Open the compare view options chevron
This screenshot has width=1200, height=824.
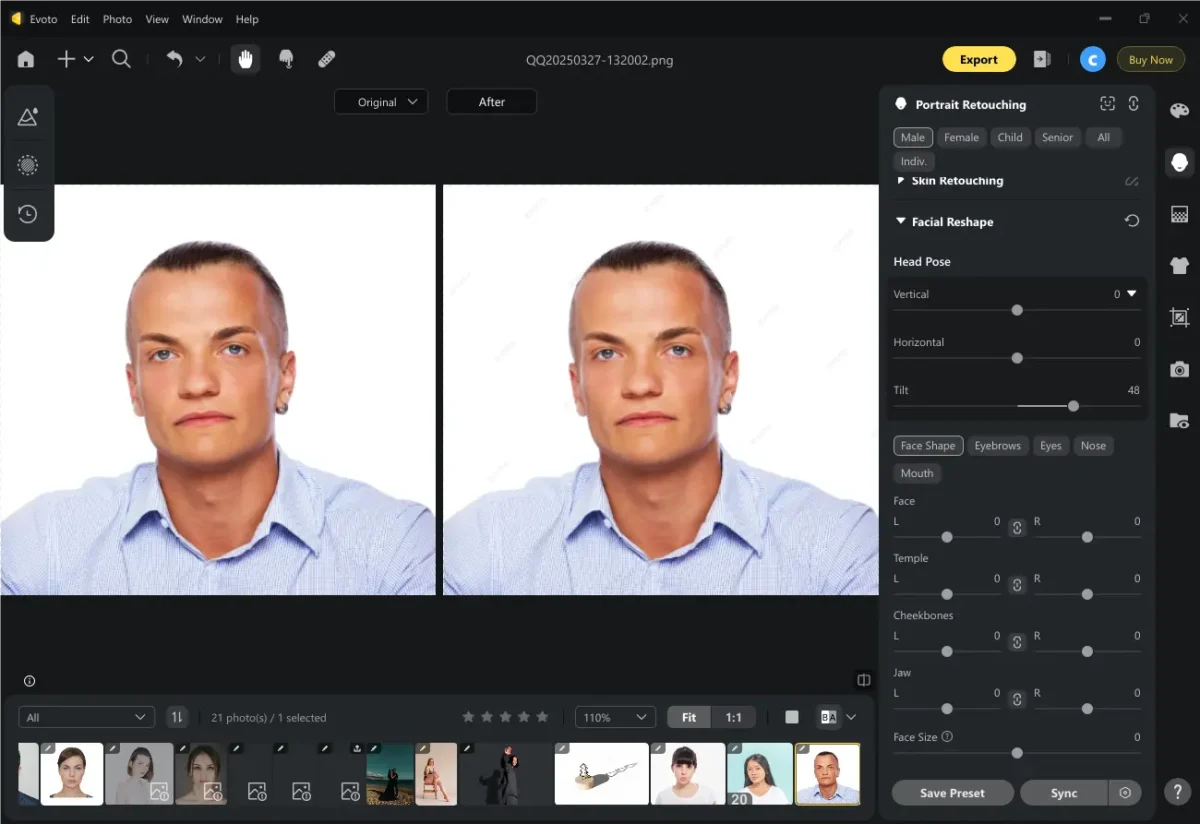pyautogui.click(x=851, y=717)
